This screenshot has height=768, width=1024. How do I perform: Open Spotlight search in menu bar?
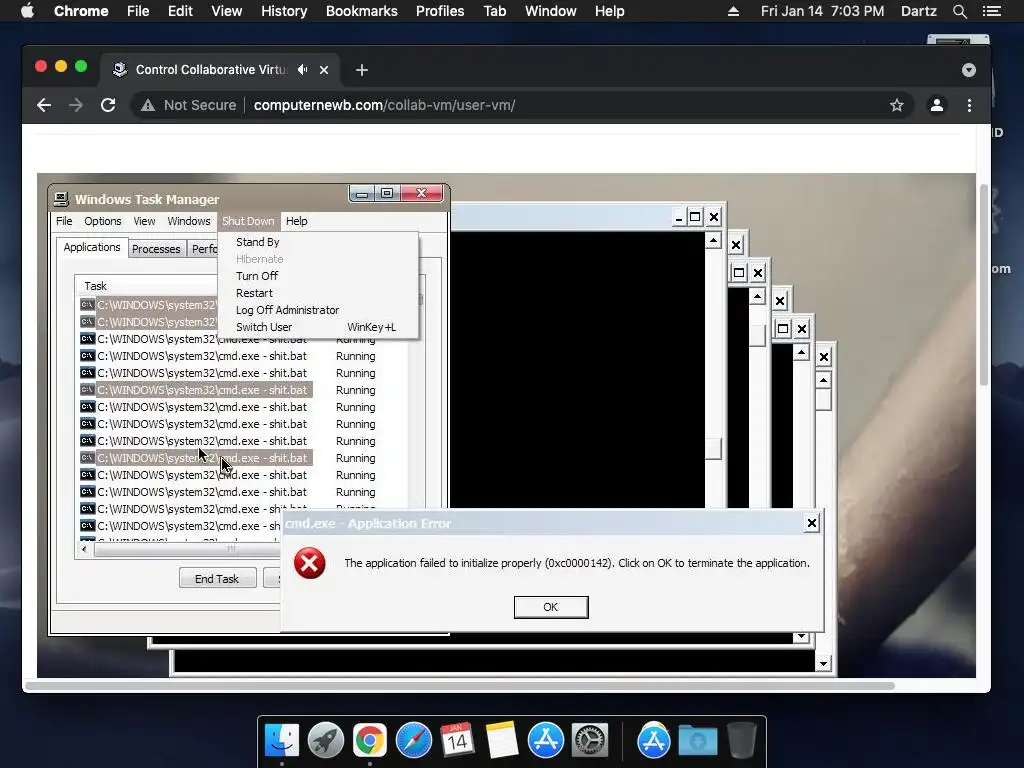tap(960, 11)
